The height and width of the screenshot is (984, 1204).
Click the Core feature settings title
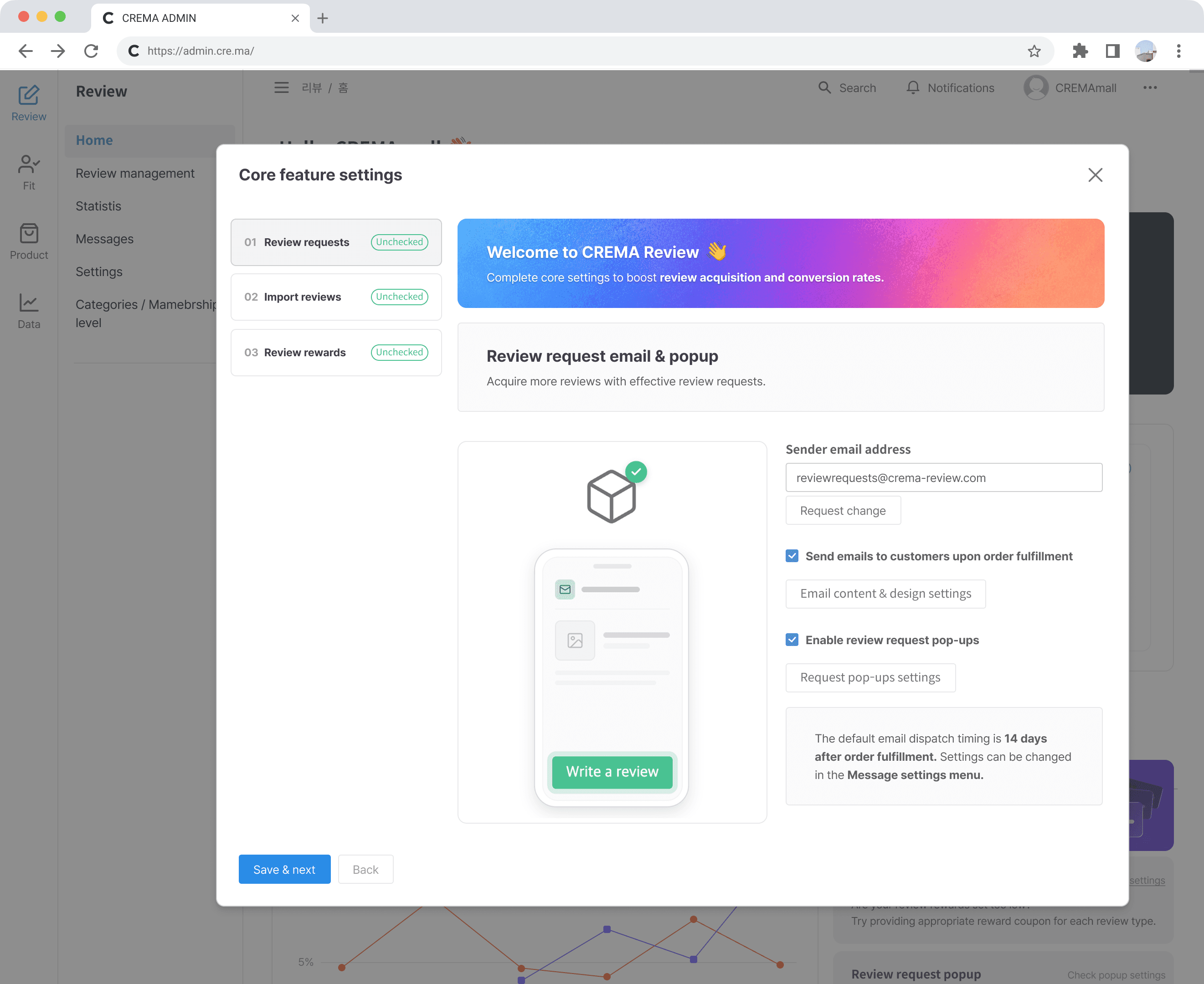tap(320, 175)
